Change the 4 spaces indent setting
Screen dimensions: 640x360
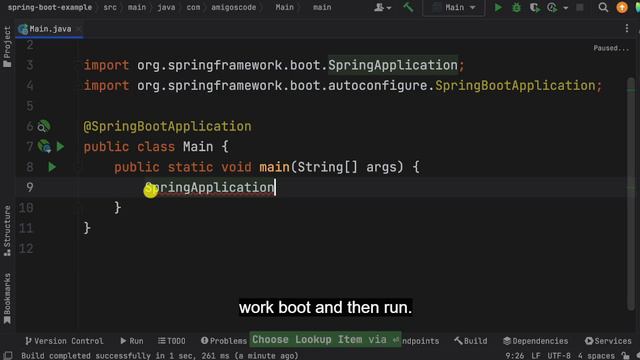[596, 356]
